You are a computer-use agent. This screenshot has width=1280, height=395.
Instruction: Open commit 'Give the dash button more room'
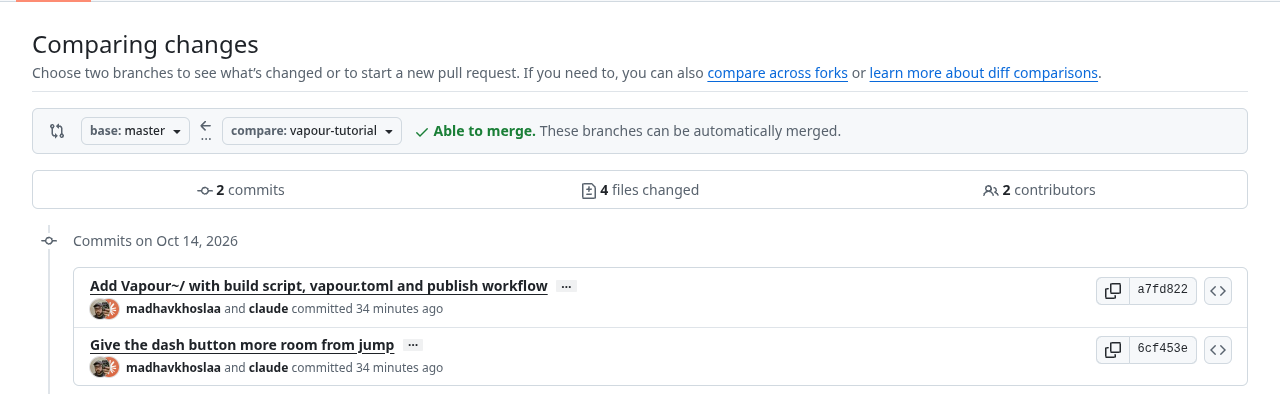[242, 345]
